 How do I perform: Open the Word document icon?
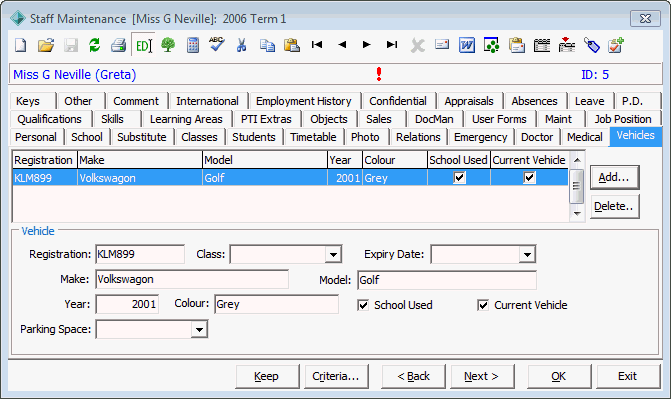[x=467, y=45]
